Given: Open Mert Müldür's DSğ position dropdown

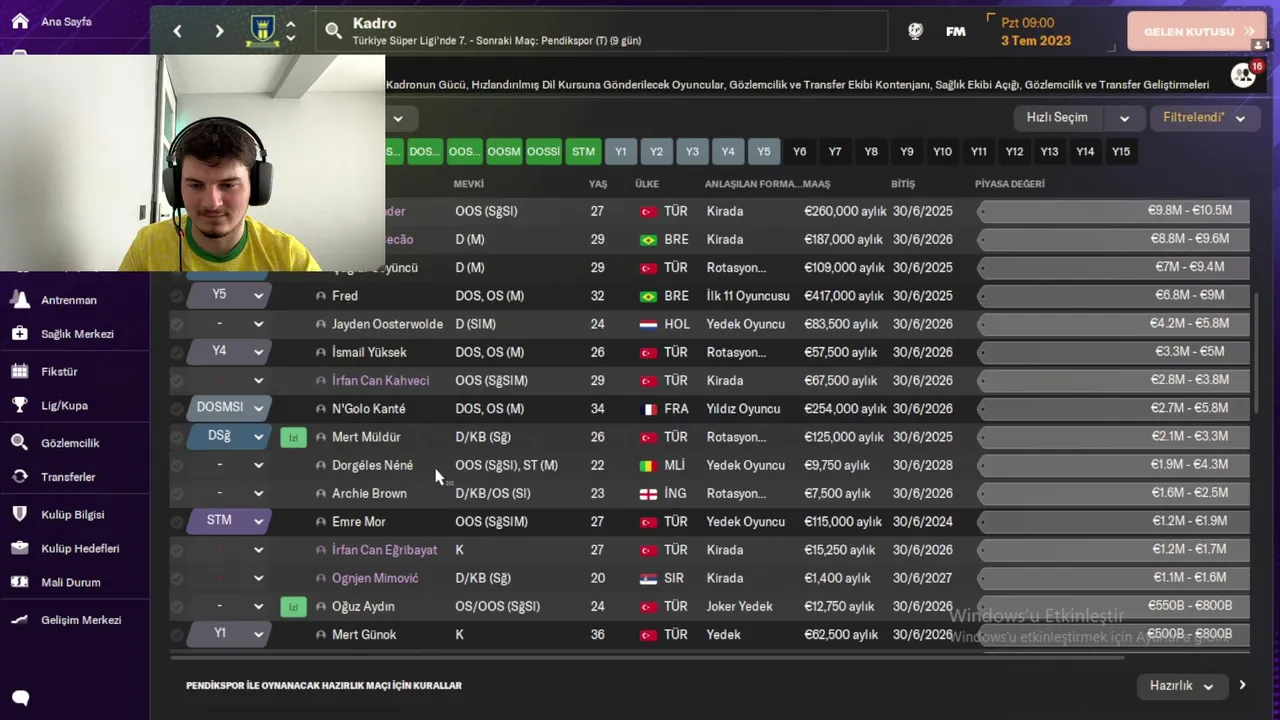Looking at the screenshot, I should coord(229,436).
